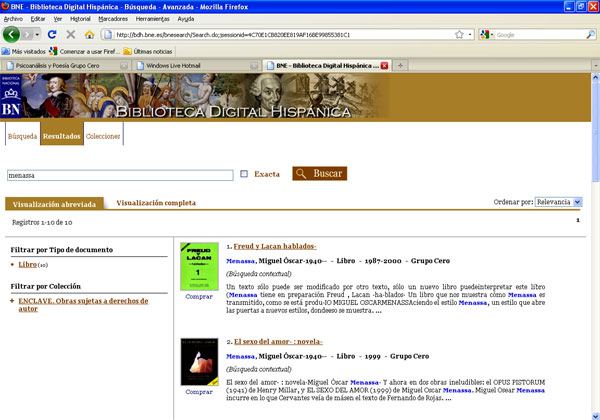Click Comprar under the Freud y Lacan cover

(199, 296)
